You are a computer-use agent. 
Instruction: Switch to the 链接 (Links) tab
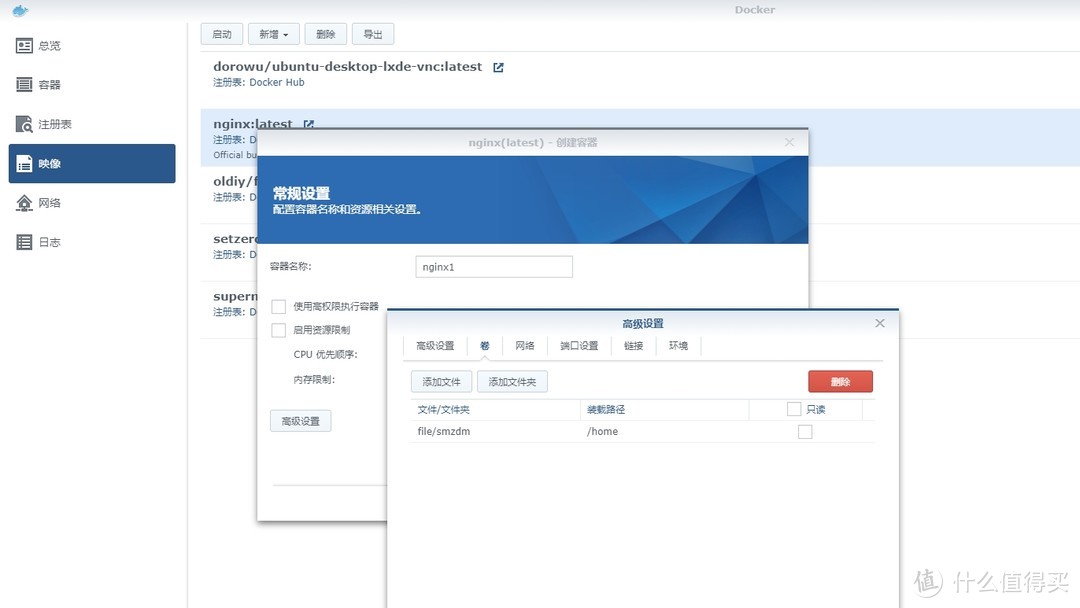point(634,346)
